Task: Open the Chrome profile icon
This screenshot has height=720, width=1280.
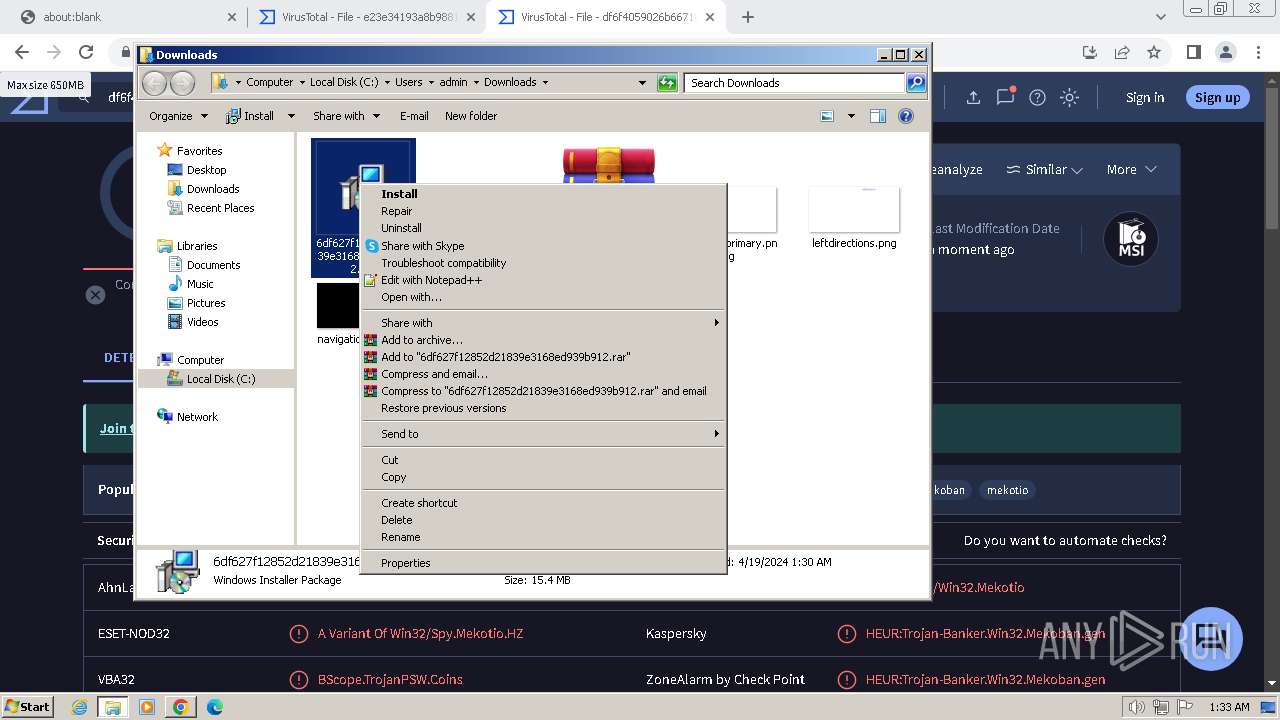Action: point(1226,52)
